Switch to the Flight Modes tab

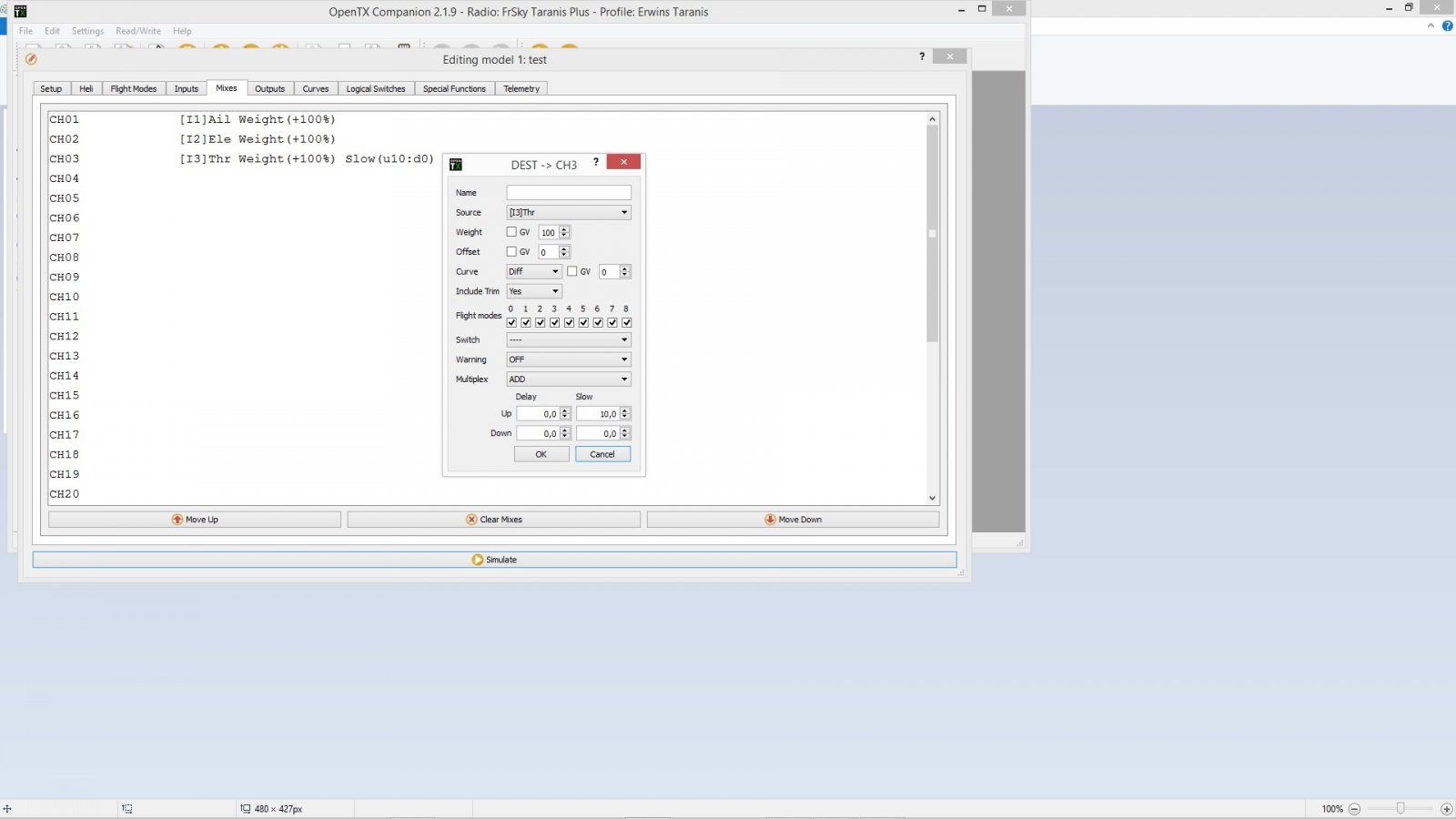tap(134, 89)
